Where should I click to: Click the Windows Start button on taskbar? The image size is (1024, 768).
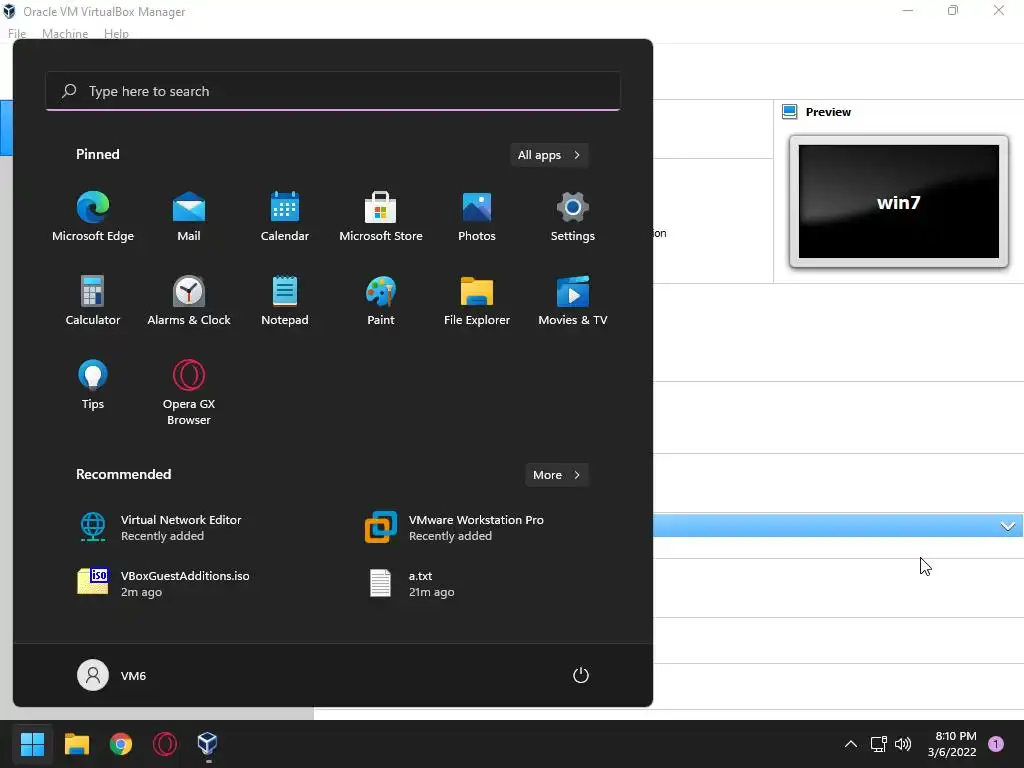pyautogui.click(x=32, y=743)
